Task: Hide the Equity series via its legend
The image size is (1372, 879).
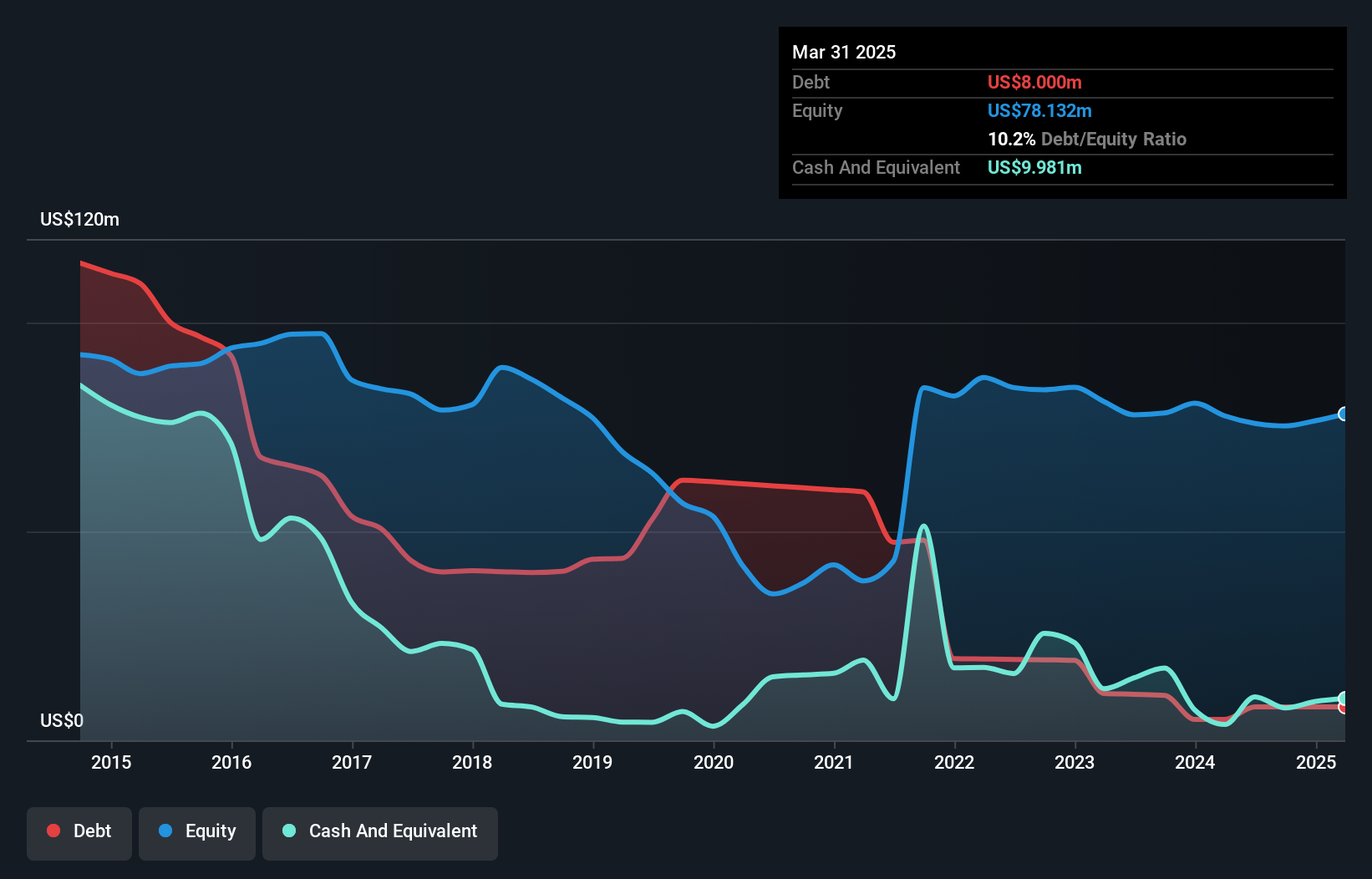Action: pyautogui.click(x=196, y=831)
